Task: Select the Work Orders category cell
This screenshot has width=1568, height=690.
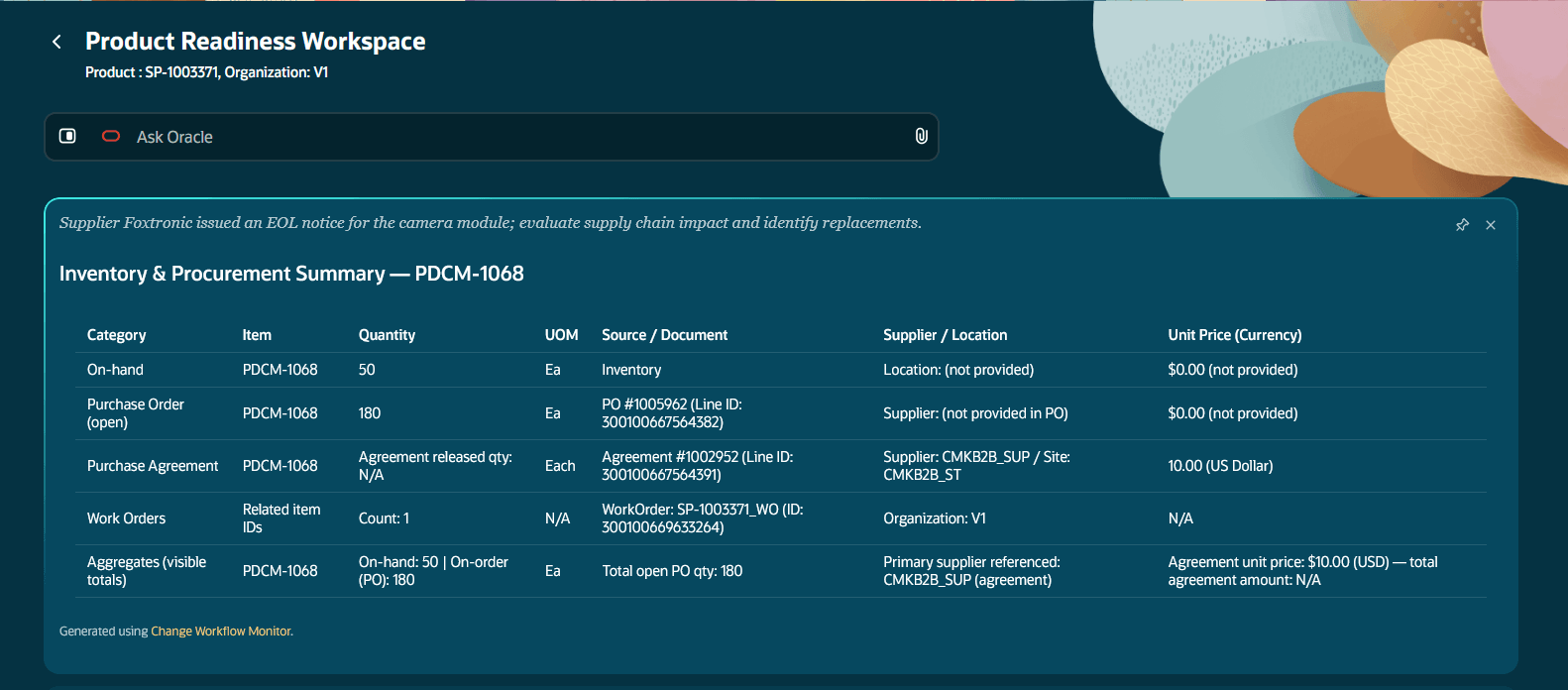Action: click(126, 518)
